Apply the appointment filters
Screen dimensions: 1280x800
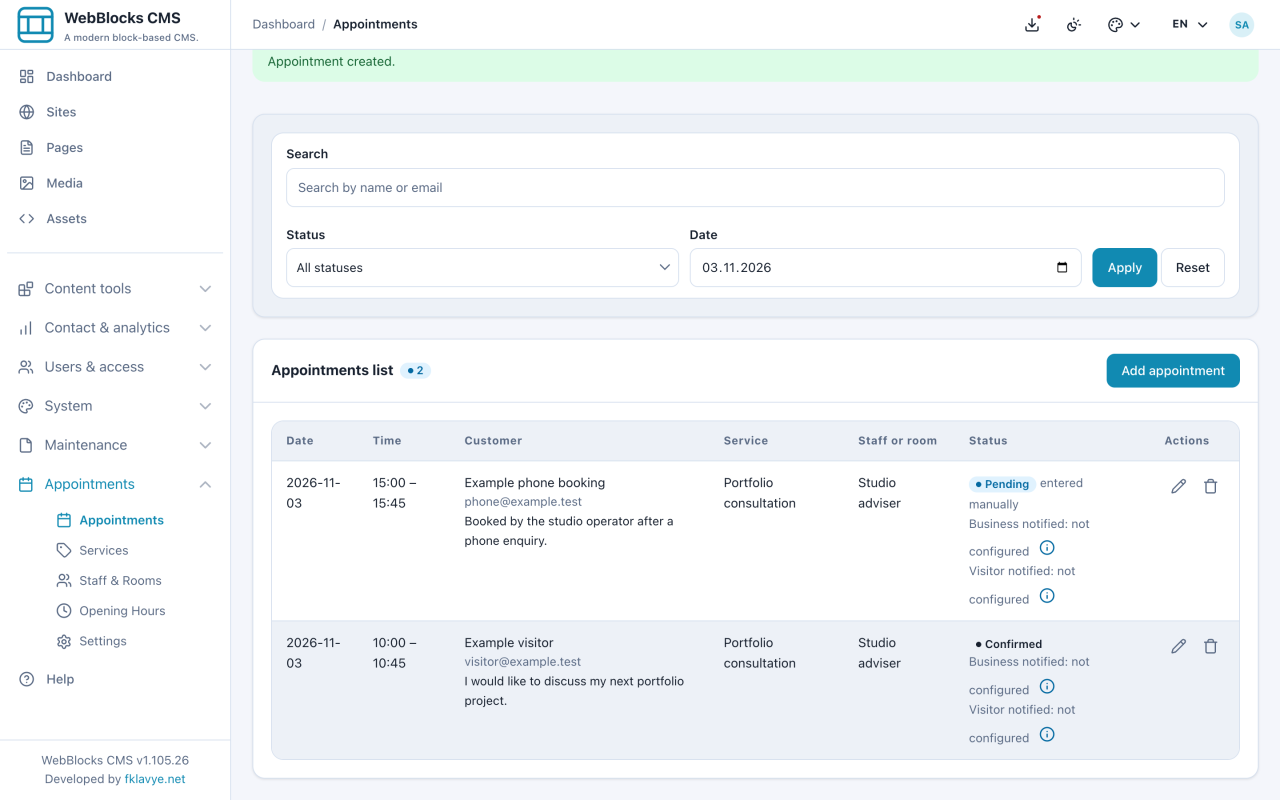(1124, 267)
